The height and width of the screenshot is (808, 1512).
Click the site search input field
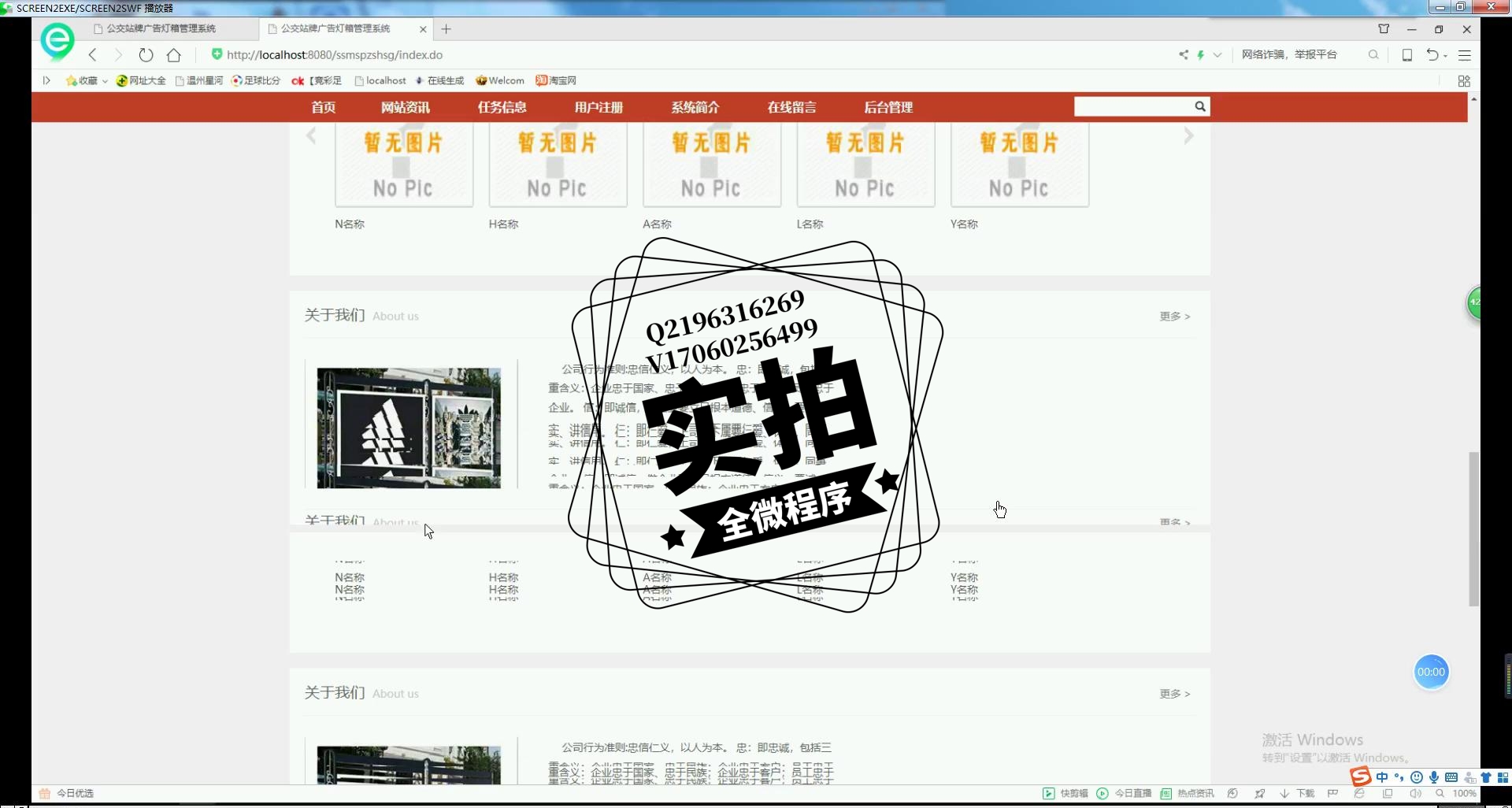tap(1133, 106)
